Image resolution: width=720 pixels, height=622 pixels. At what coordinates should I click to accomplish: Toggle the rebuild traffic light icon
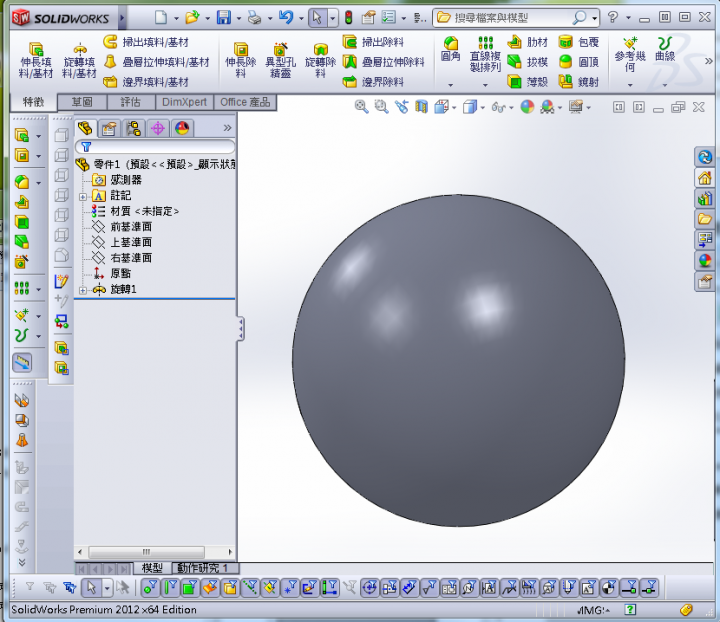pos(348,17)
